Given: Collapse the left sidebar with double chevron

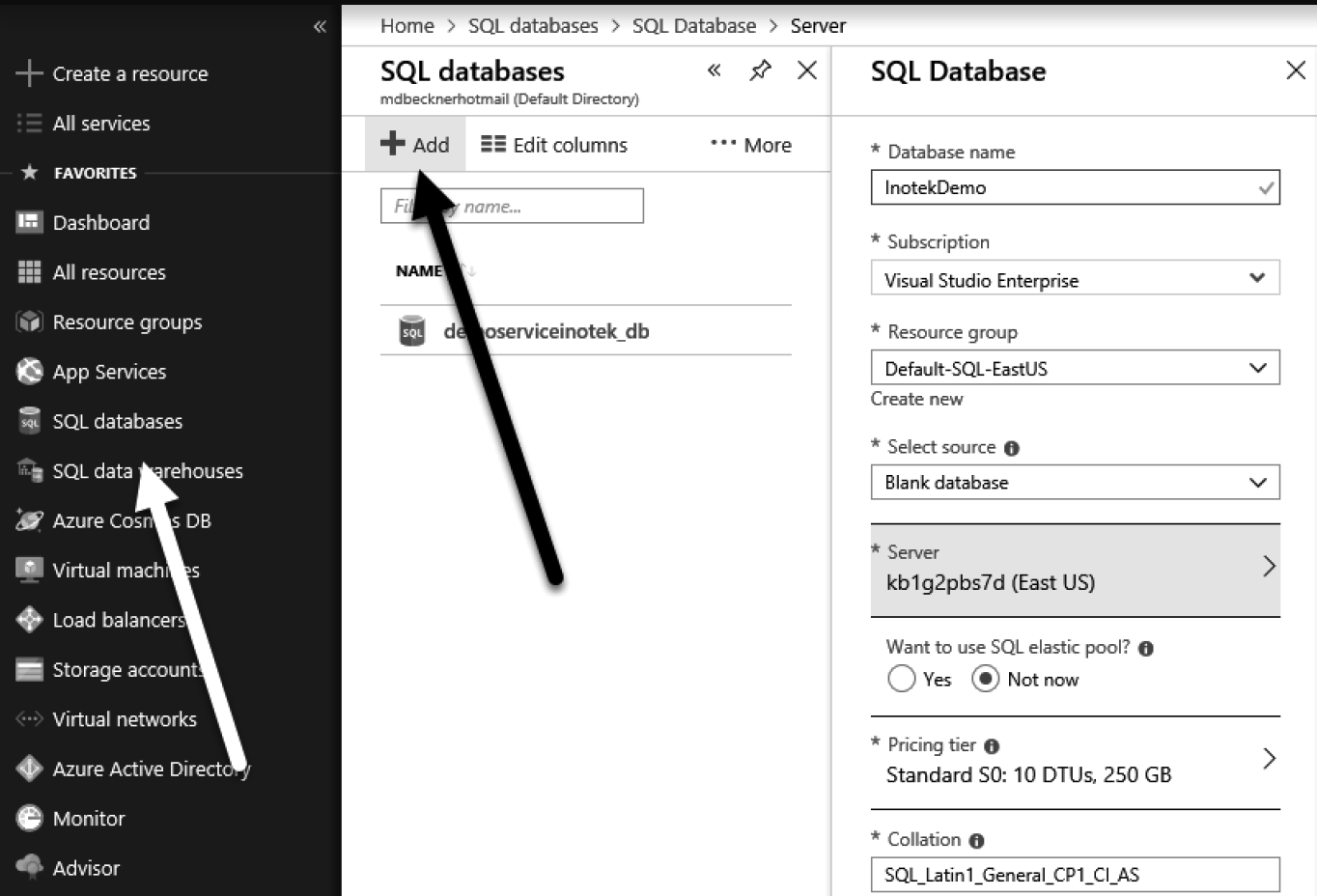Looking at the screenshot, I should (x=320, y=27).
